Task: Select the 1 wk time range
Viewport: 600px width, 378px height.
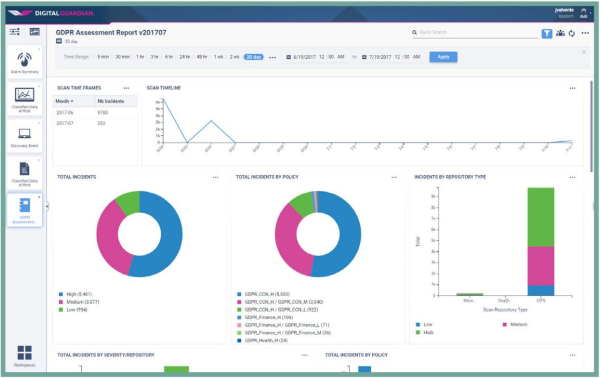Action: pyautogui.click(x=218, y=57)
